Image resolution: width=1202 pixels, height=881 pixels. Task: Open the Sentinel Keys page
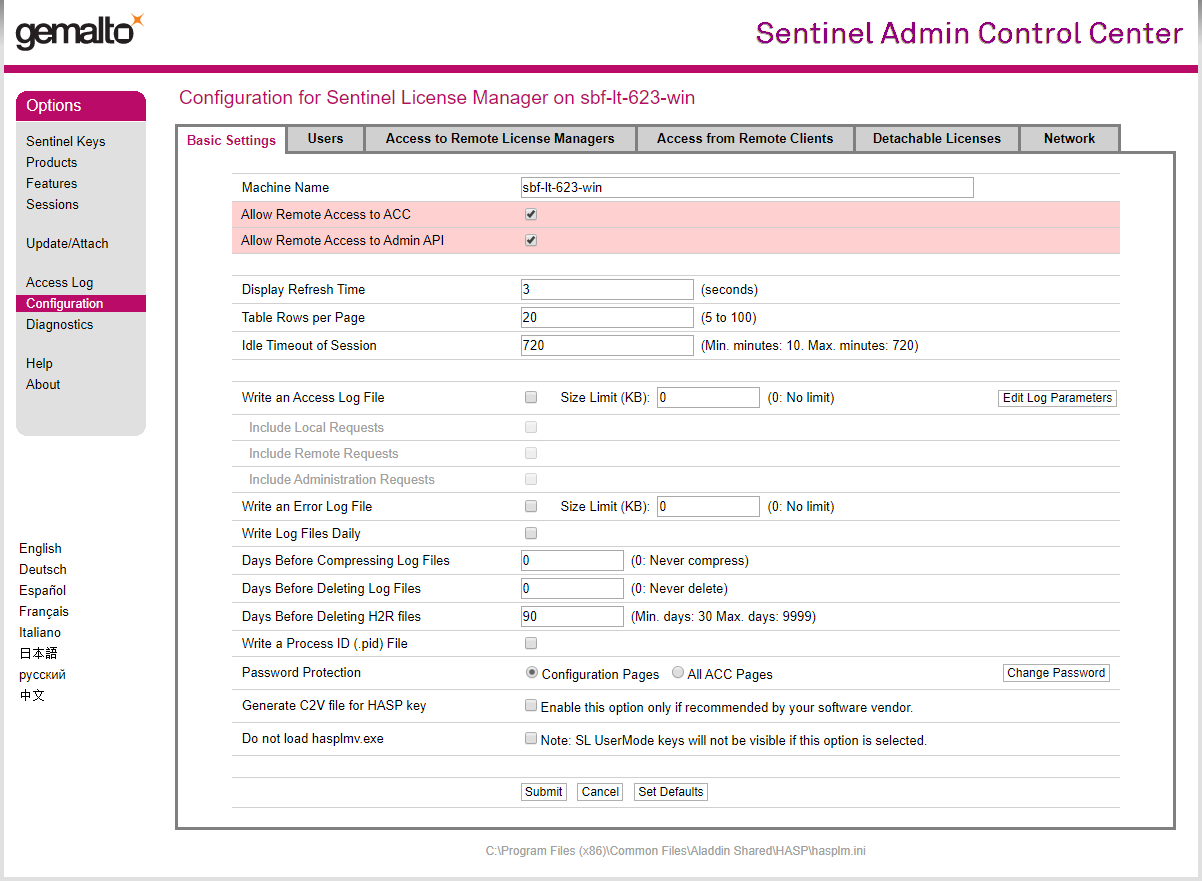click(65, 142)
